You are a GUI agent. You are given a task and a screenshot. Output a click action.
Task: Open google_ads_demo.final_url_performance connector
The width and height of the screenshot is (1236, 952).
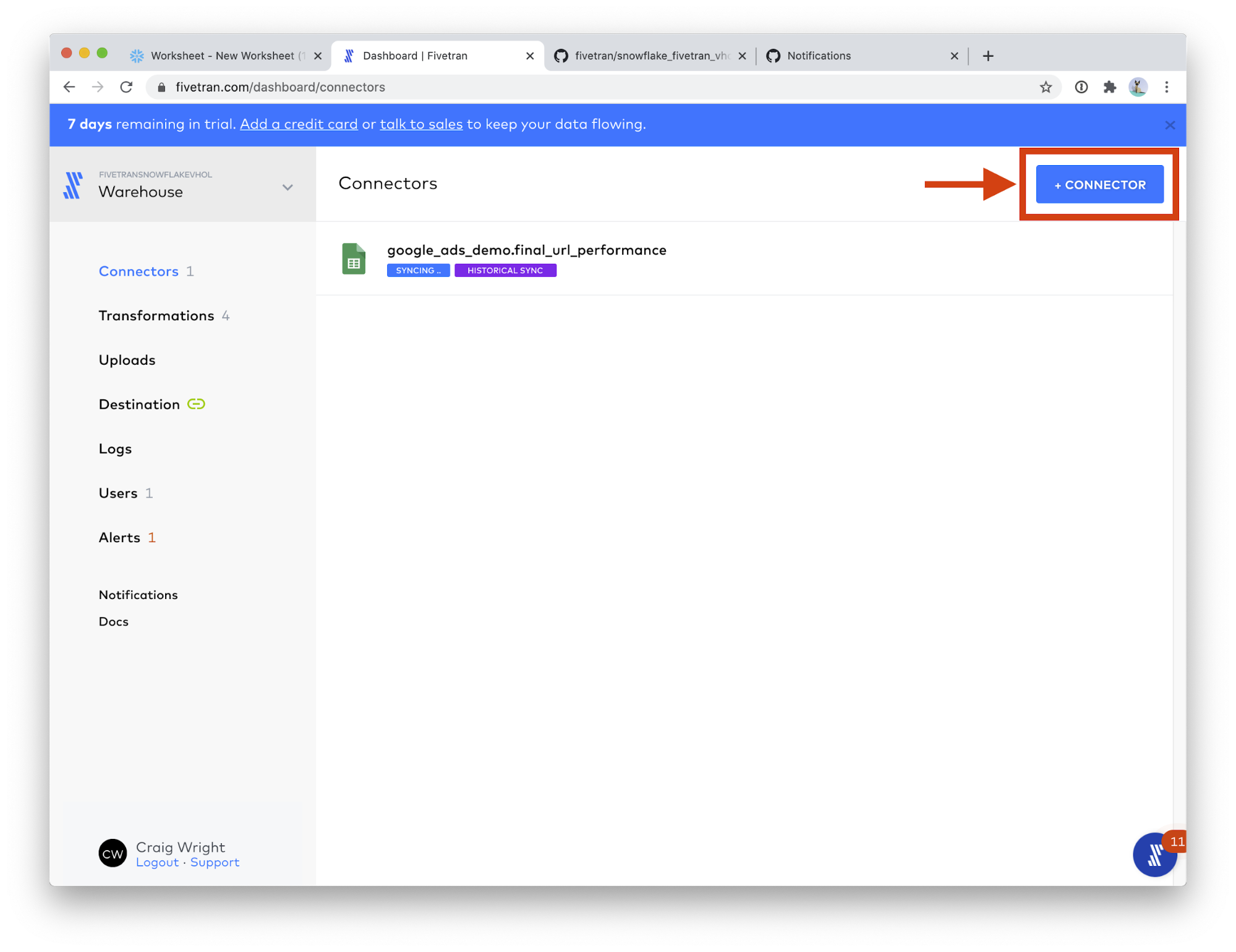[526, 250]
